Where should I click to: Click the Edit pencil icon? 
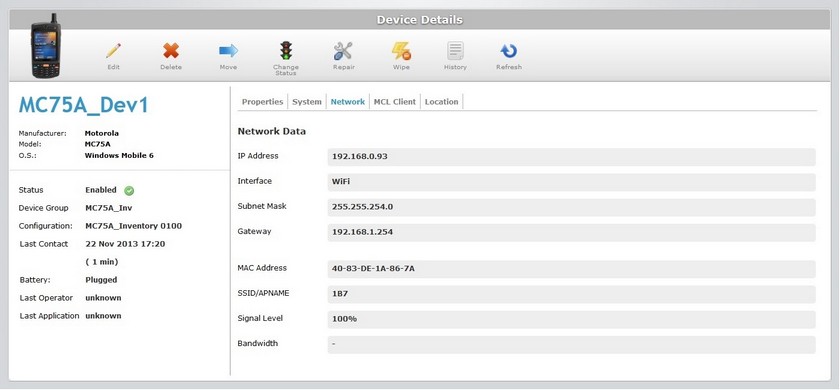click(113, 51)
